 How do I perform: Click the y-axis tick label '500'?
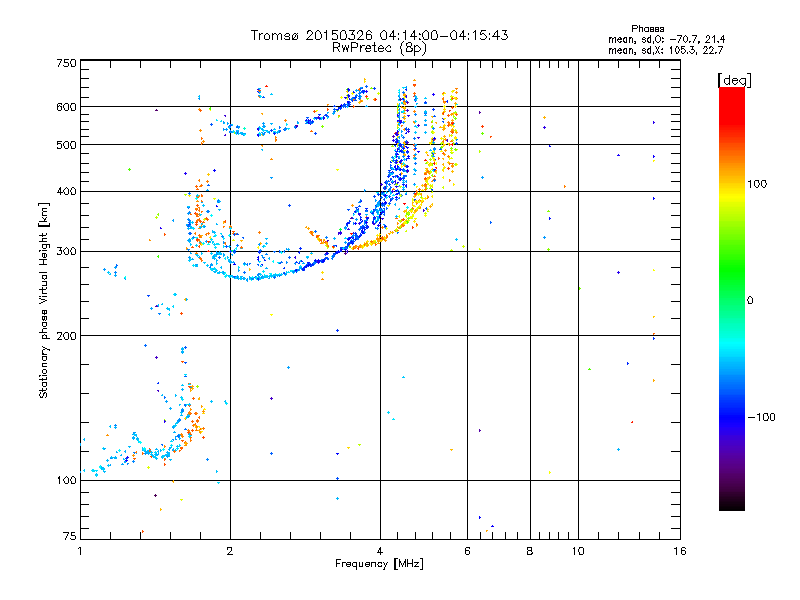66,145
